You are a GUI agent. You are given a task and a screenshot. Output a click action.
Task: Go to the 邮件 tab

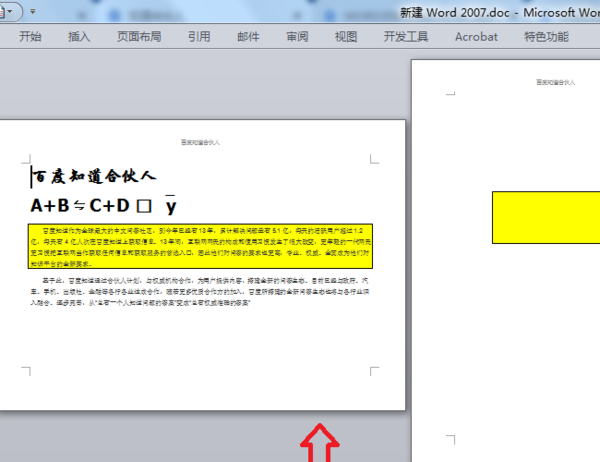tap(248, 37)
